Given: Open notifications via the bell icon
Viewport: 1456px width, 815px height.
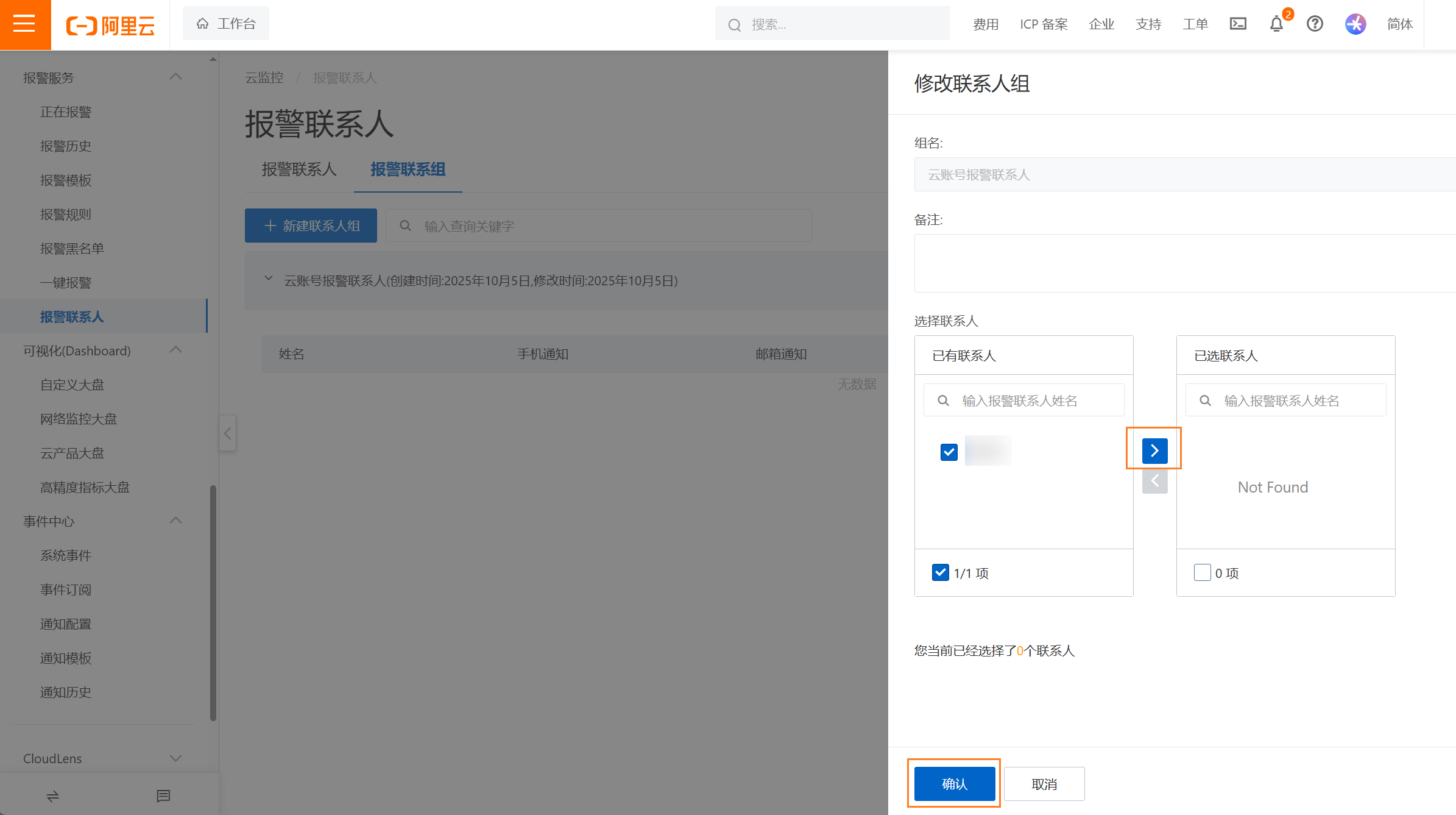Looking at the screenshot, I should (x=1276, y=24).
